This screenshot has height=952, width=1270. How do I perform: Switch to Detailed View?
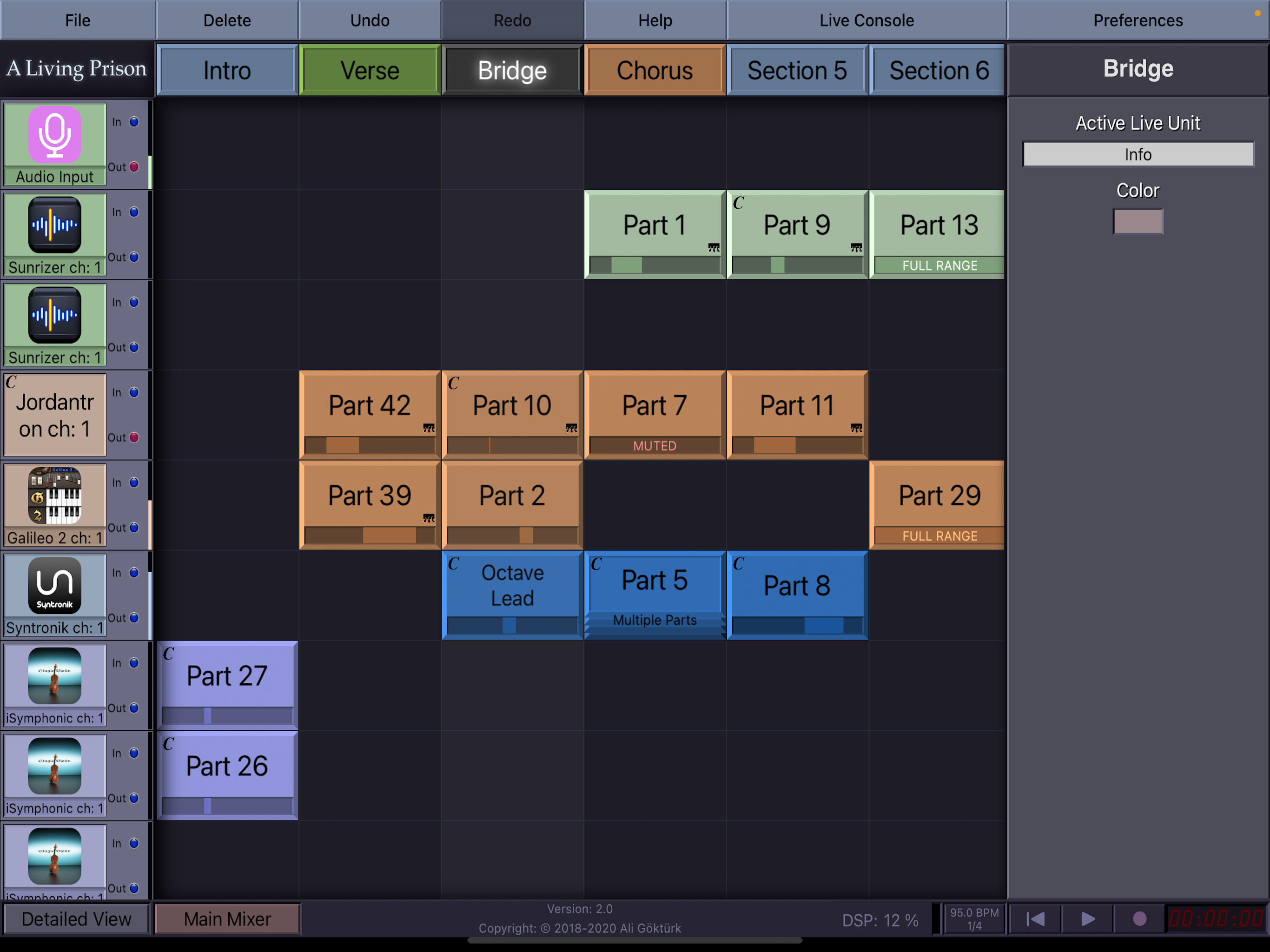(x=76, y=919)
